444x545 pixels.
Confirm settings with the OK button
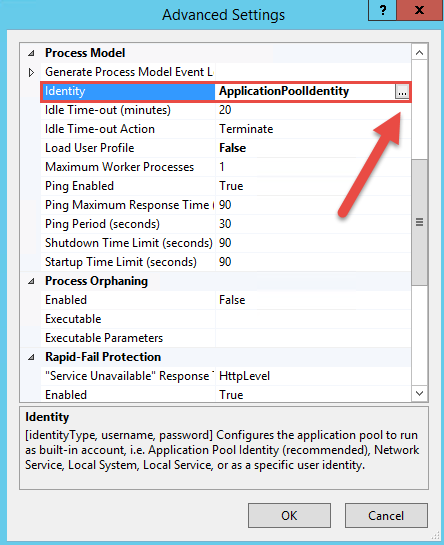289,515
